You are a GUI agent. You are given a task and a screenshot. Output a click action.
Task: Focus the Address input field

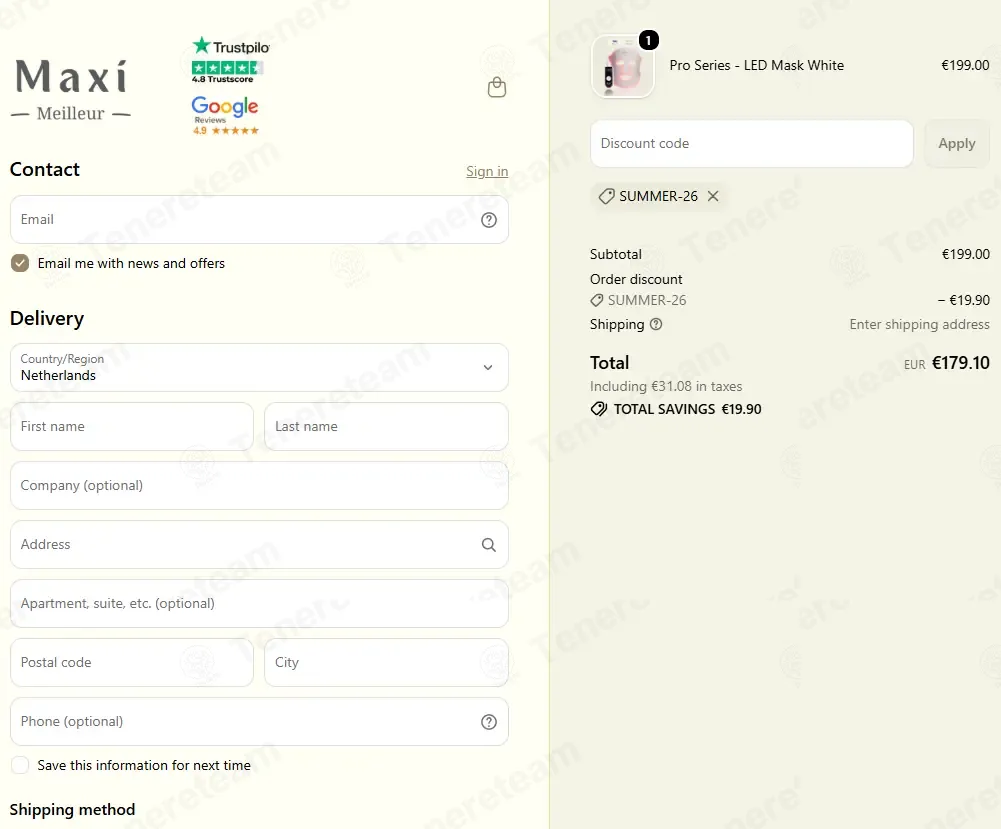coord(259,544)
